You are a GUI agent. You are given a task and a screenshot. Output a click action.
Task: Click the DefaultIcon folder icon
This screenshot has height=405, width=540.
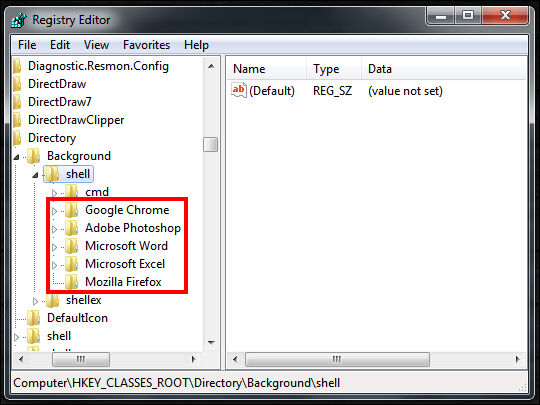pos(33,318)
